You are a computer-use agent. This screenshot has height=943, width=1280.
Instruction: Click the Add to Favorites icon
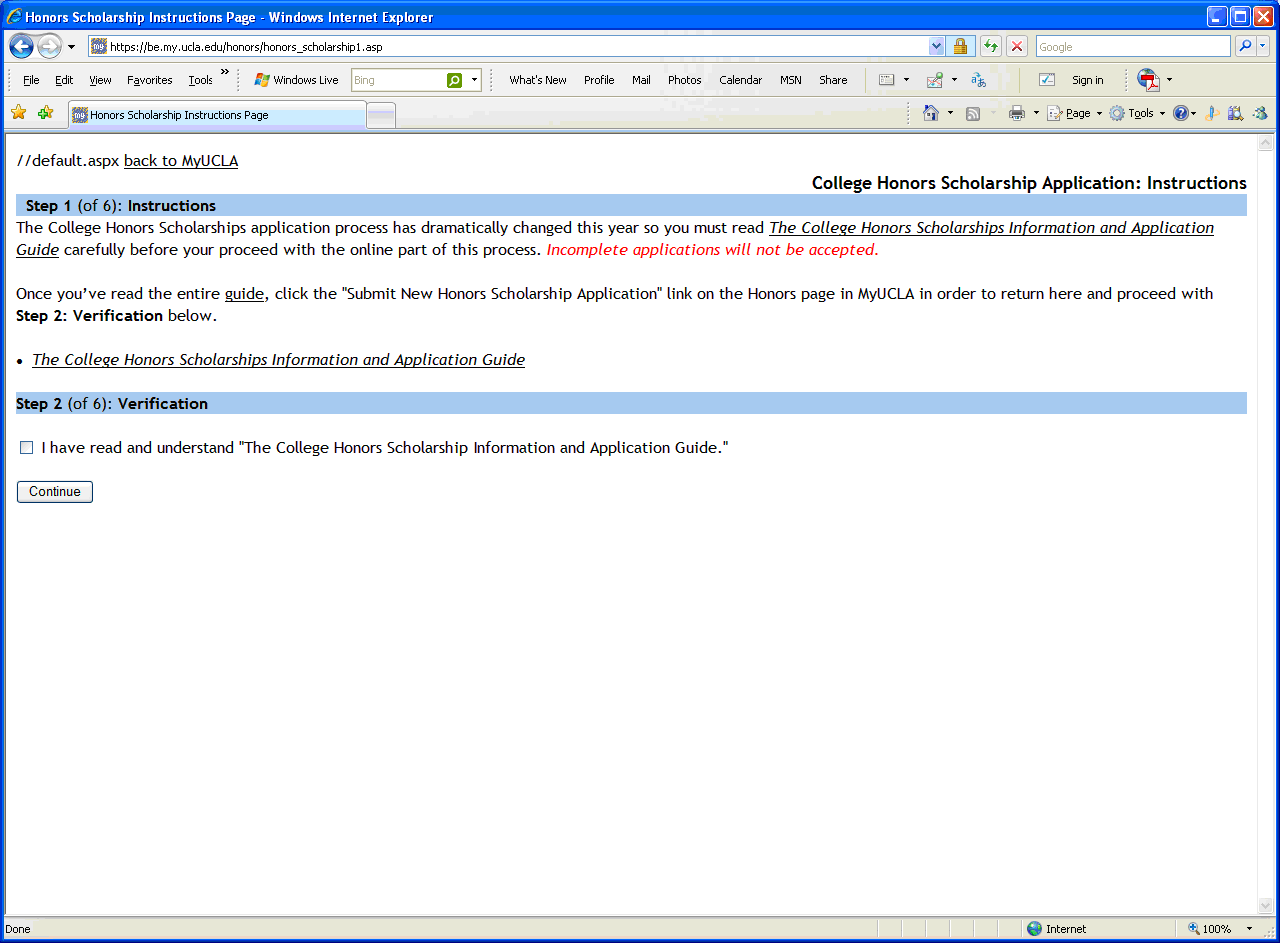pos(45,113)
